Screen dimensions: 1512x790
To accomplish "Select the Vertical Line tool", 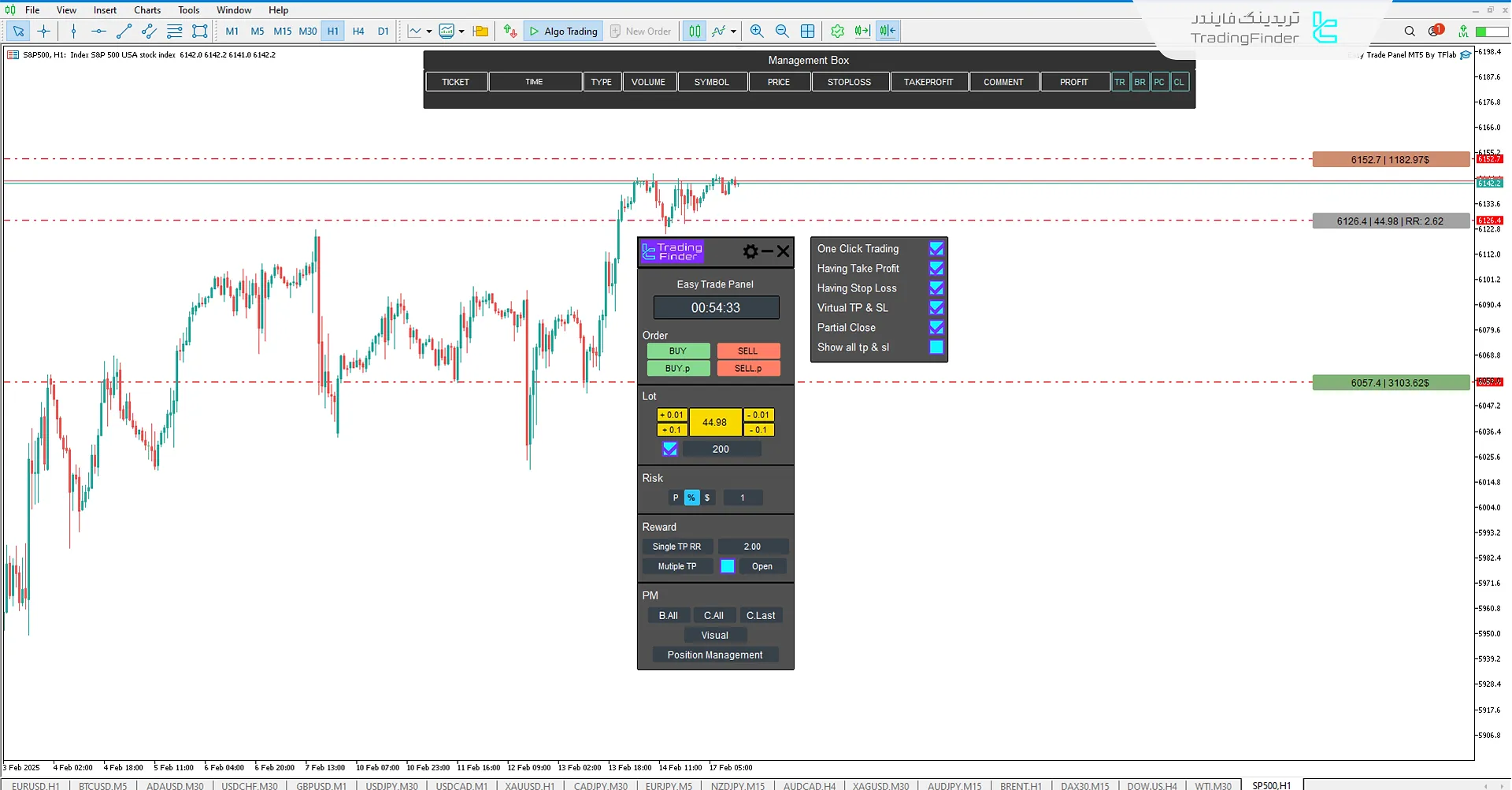I will [73, 31].
